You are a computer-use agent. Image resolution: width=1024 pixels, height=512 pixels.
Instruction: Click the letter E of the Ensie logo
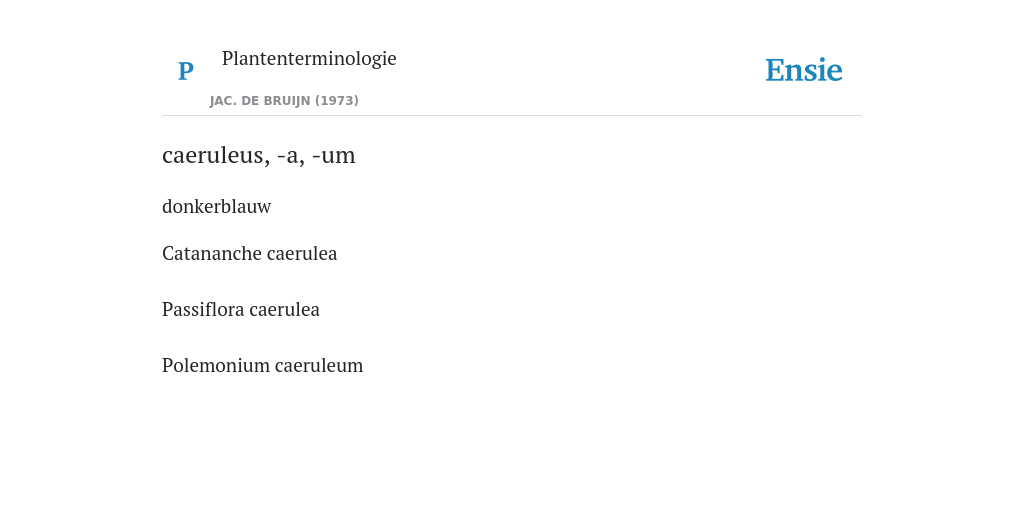775,71
